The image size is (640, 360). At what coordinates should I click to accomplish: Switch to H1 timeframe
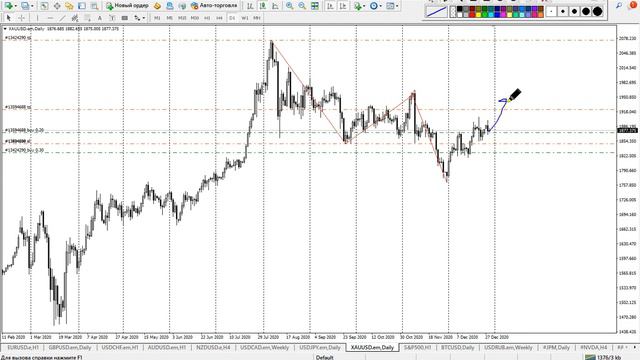(207, 18)
